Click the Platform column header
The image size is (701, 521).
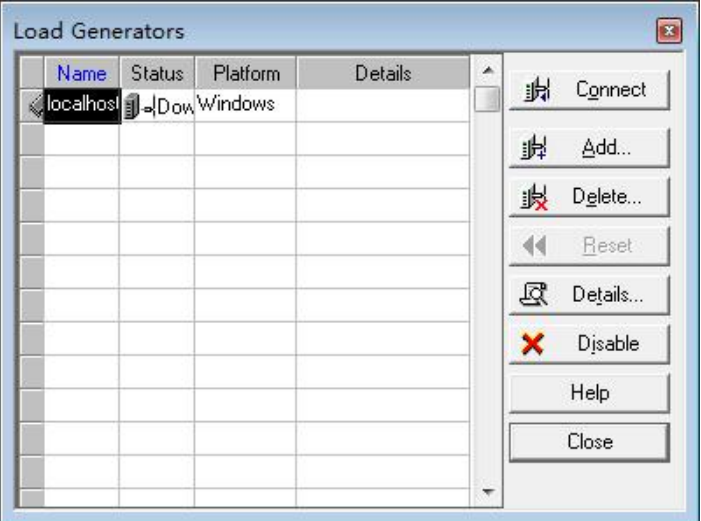[245, 74]
